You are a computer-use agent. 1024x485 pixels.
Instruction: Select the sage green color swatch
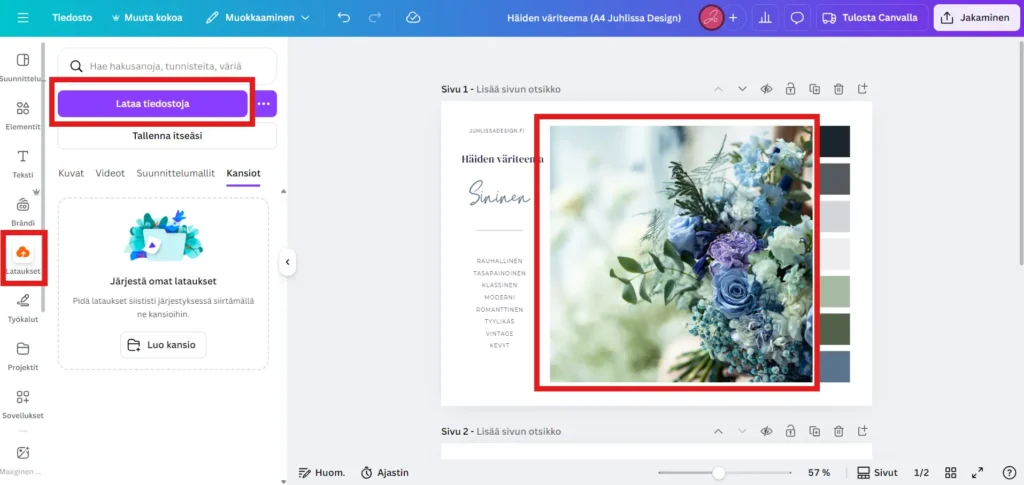[835, 291]
